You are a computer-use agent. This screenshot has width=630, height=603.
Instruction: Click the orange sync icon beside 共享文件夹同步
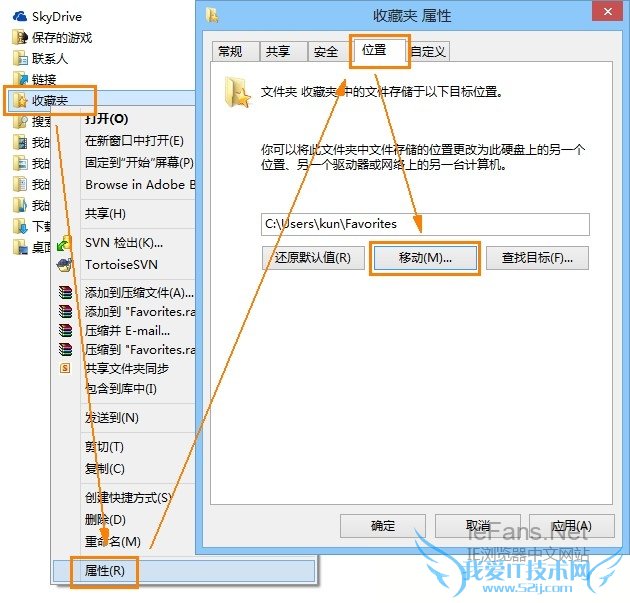click(x=65, y=368)
